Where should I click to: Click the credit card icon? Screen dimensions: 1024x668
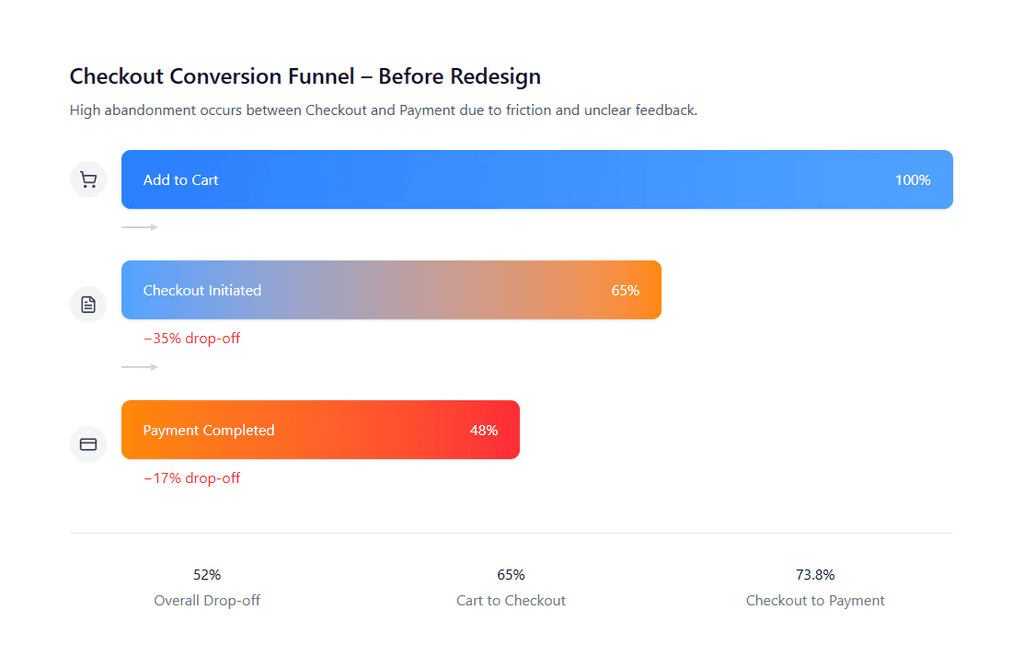tap(88, 444)
